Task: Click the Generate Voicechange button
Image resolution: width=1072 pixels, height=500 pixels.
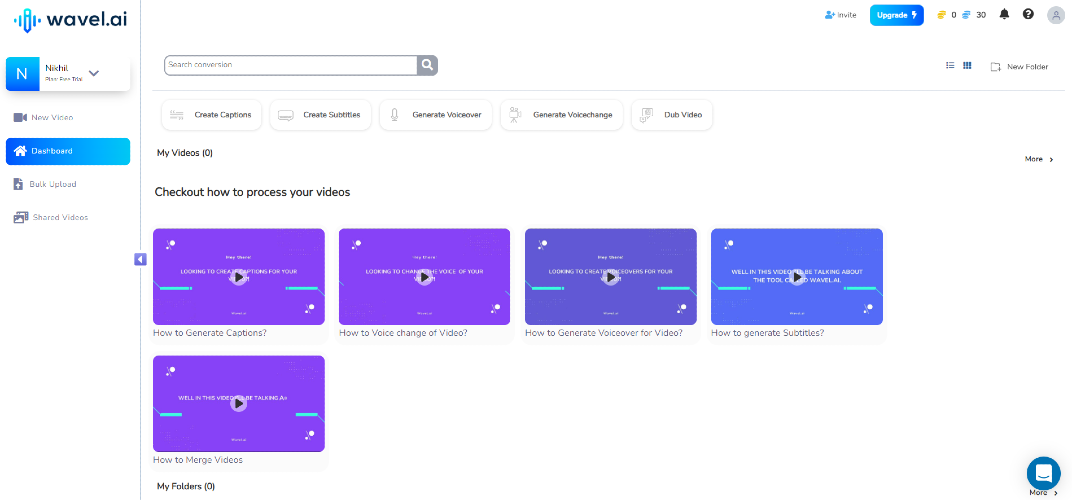Action: tap(561, 115)
